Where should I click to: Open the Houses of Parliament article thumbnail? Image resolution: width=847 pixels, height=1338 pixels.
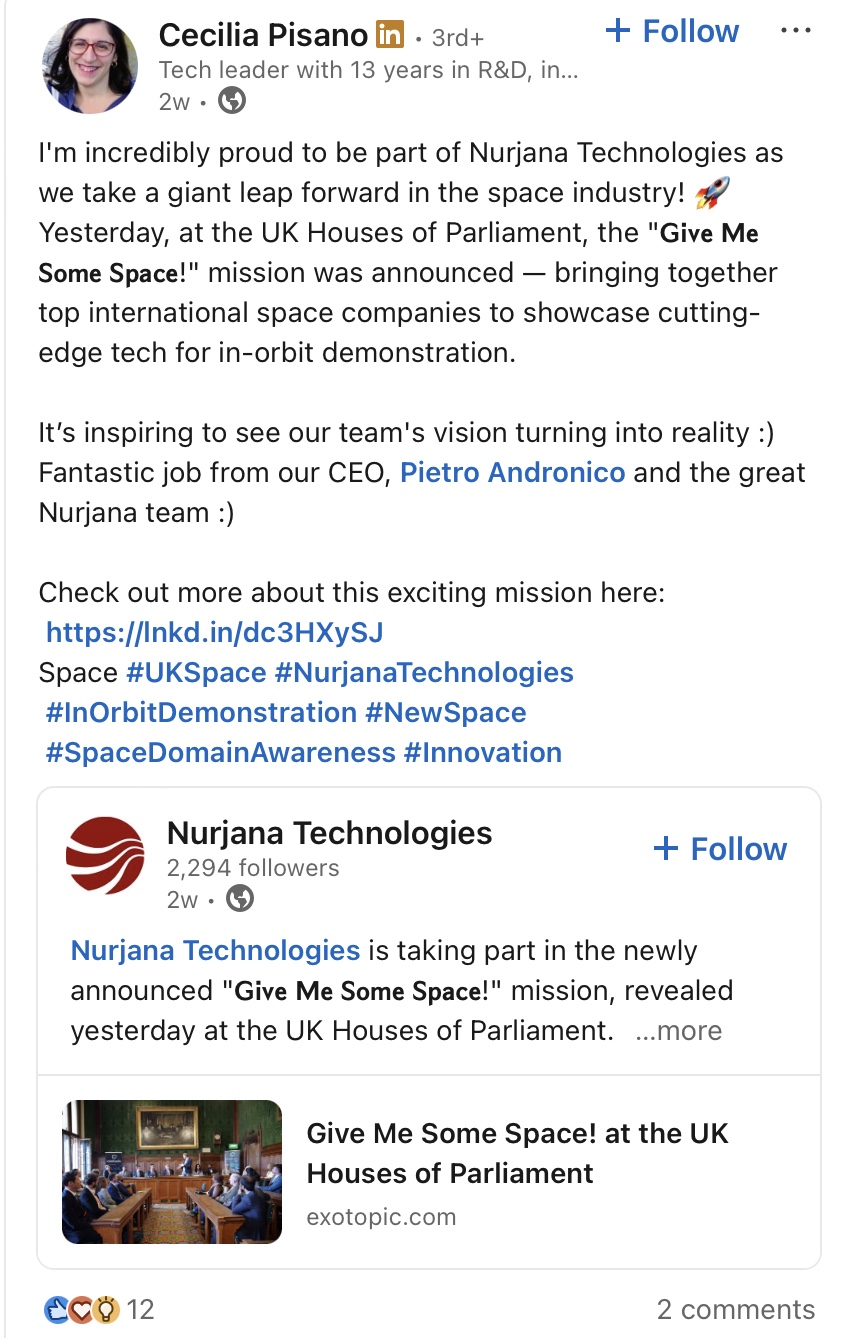point(172,1172)
